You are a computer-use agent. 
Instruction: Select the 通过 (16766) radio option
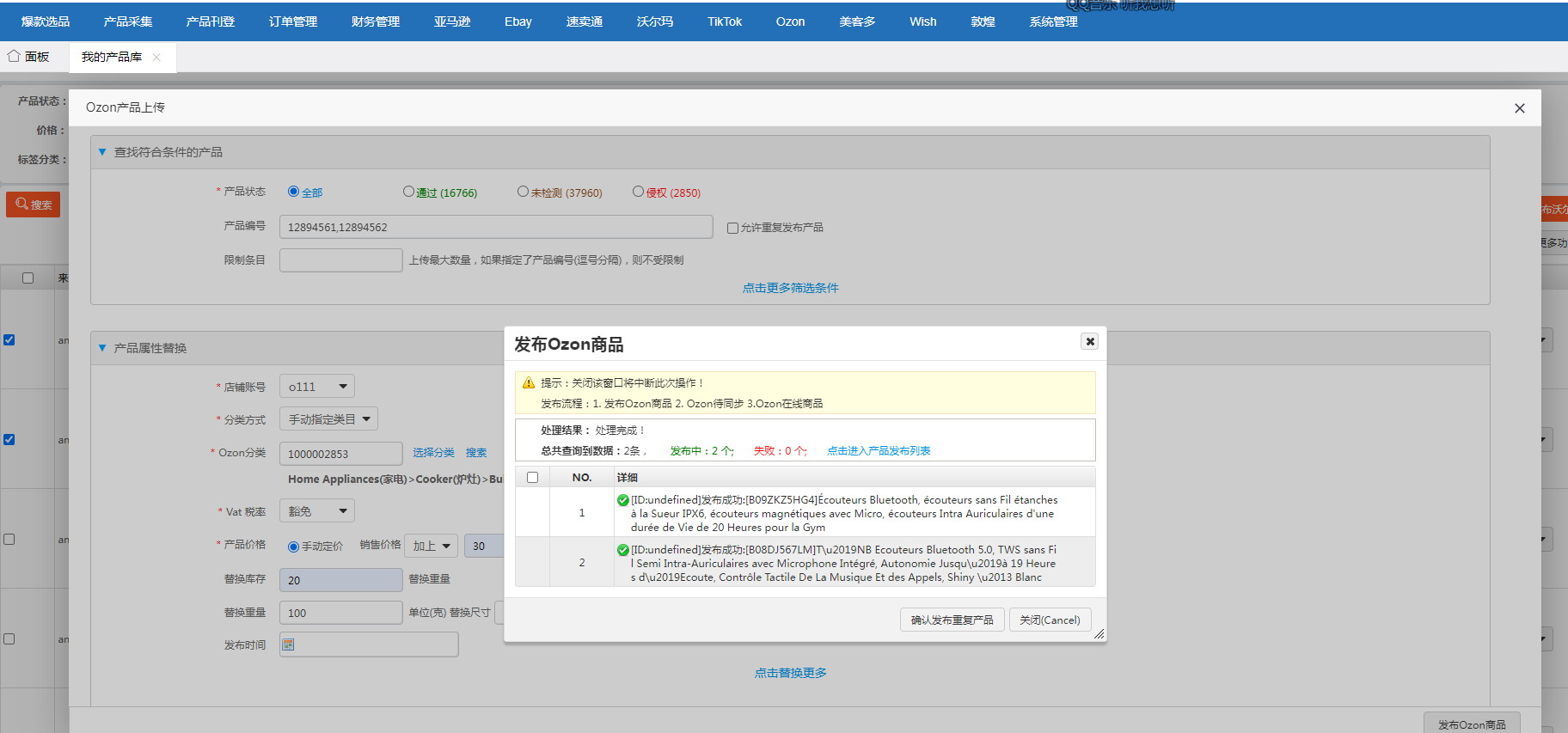pyautogui.click(x=408, y=192)
